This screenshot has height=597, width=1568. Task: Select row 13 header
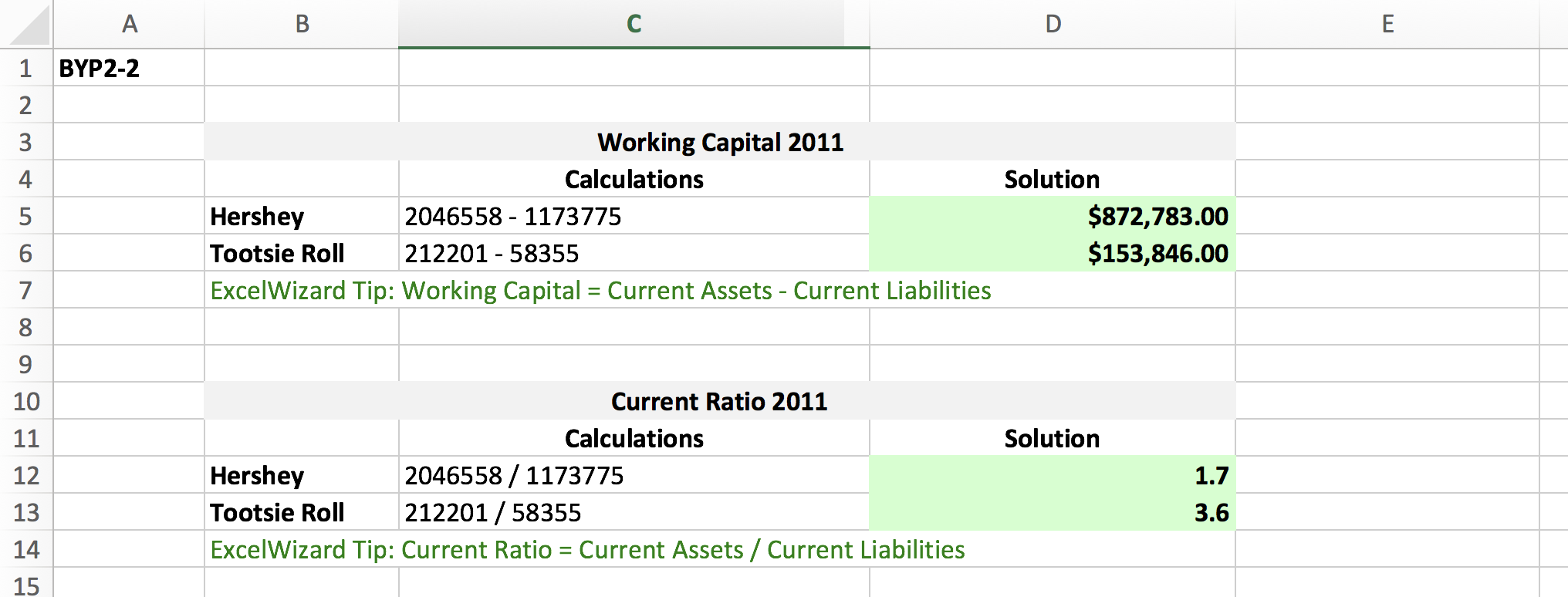(25, 512)
